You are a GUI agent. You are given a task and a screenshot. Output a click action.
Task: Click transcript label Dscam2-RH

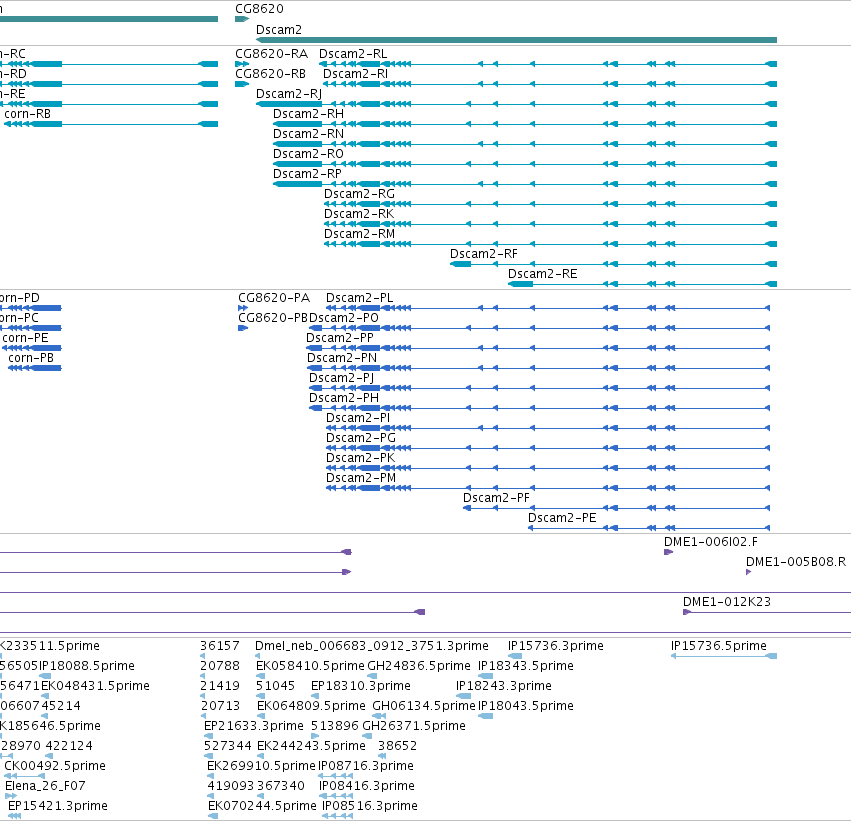click(x=308, y=114)
